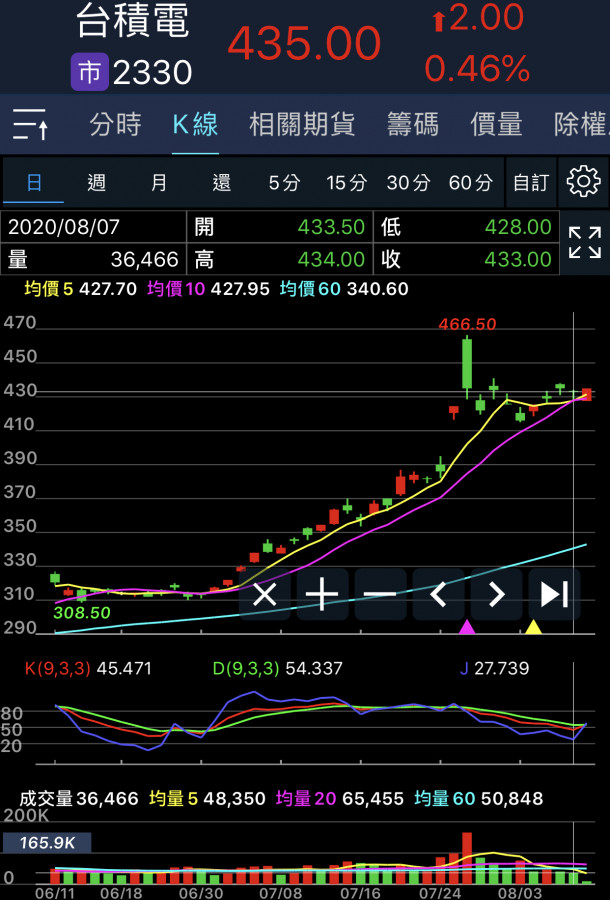Image resolution: width=610 pixels, height=900 pixels.
Task: Open the chart settings gear icon
Action: click(x=583, y=182)
